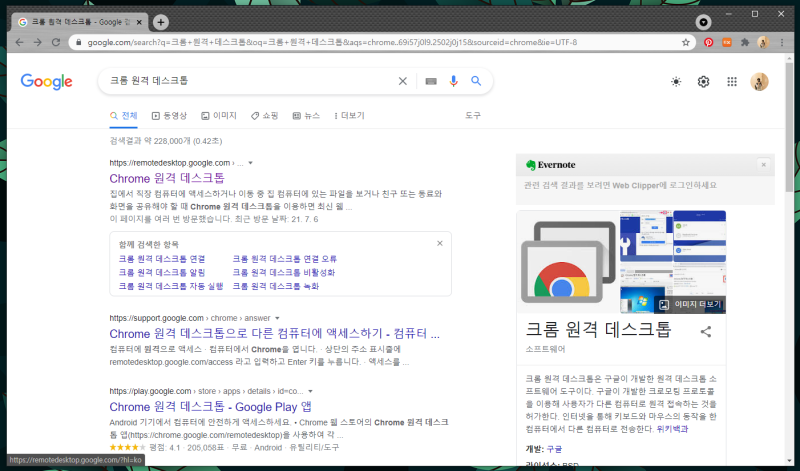800x471 pixels.
Task: Go back using the browser back arrow
Action: [x=19, y=42]
